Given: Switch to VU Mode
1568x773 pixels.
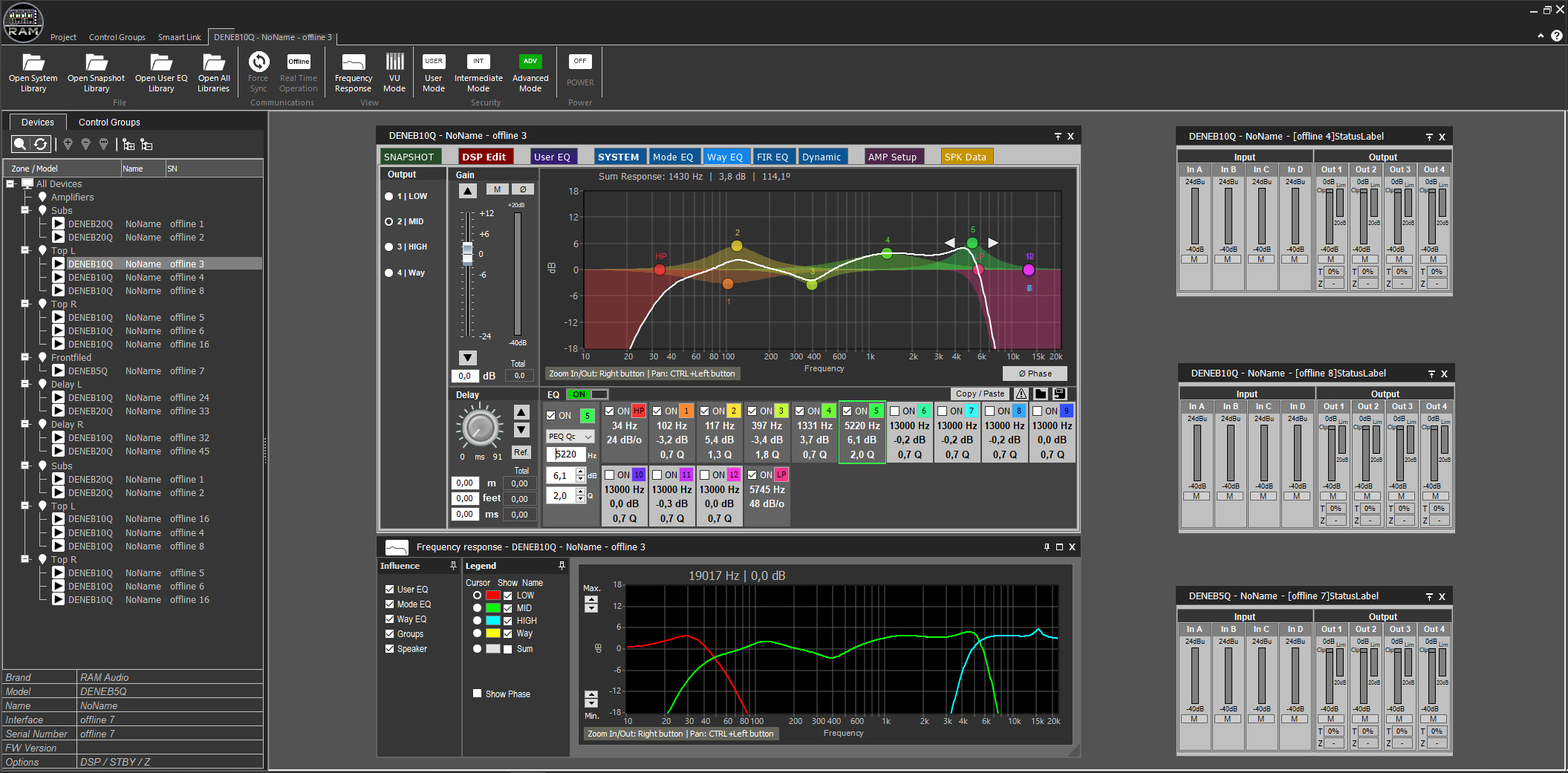Looking at the screenshot, I should pos(394,72).
